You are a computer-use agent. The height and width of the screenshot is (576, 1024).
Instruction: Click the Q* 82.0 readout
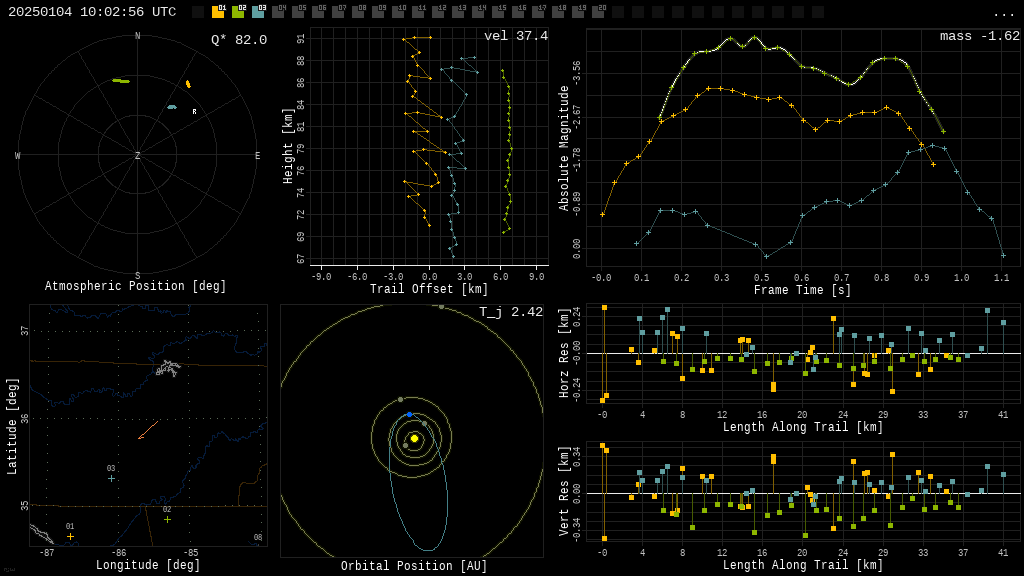coord(238,40)
